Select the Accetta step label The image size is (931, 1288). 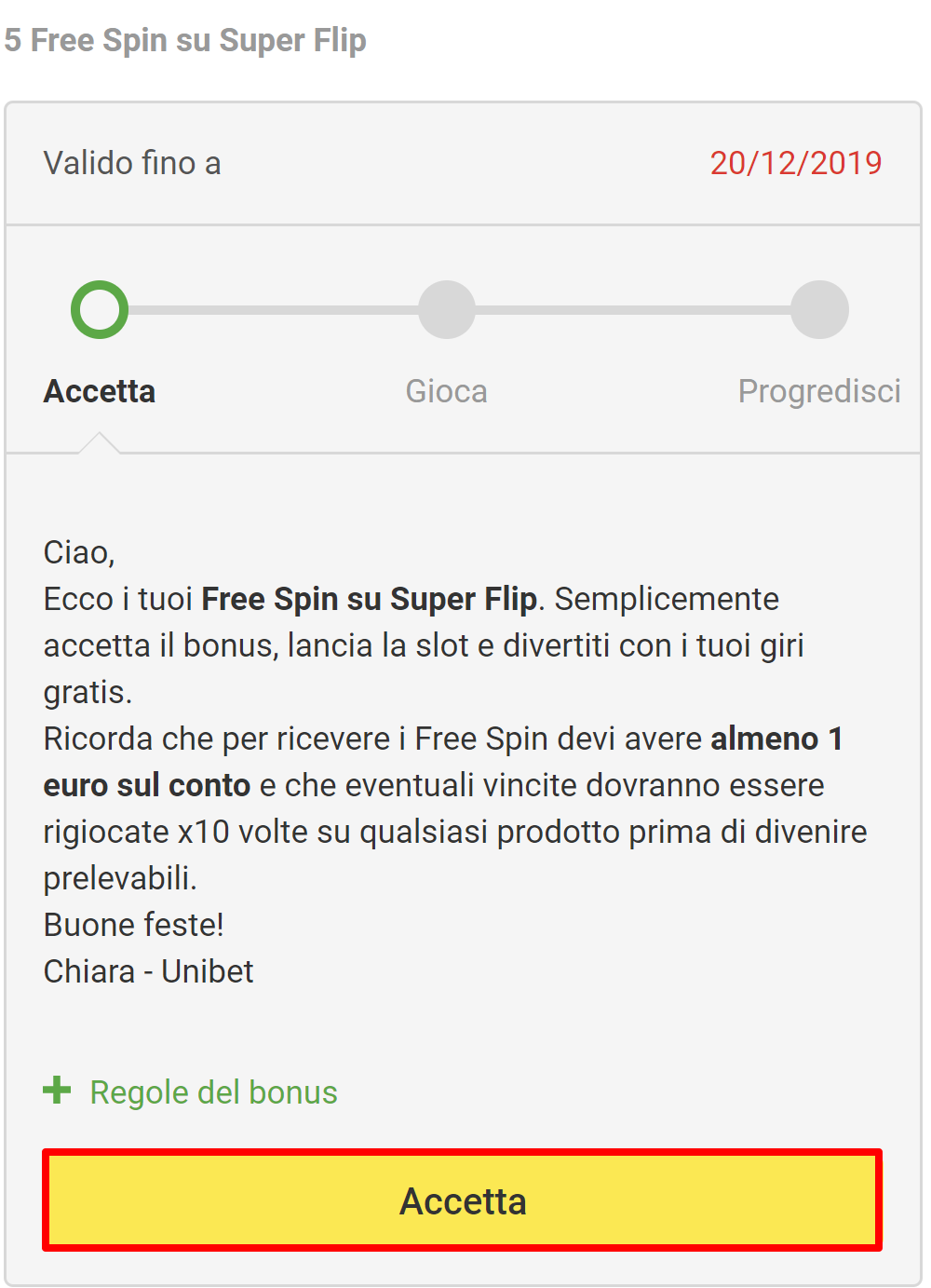[100, 391]
